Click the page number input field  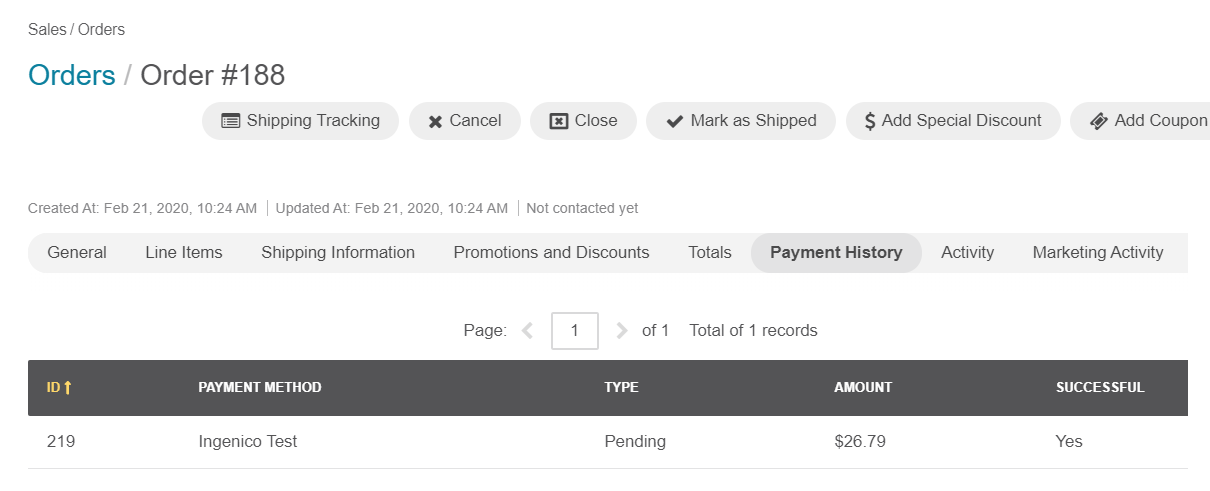pyautogui.click(x=575, y=330)
